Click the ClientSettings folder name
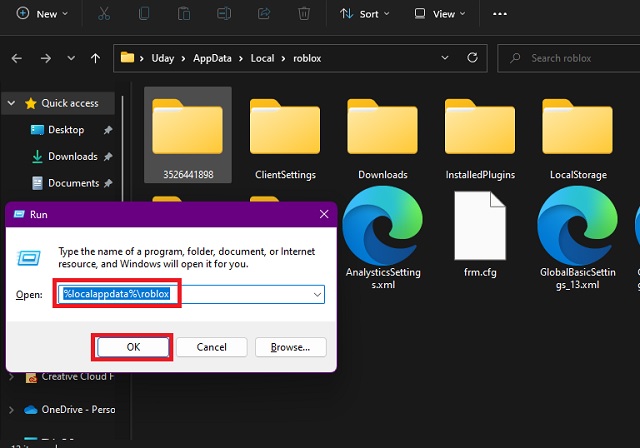The width and height of the screenshot is (640, 448). 285,175
